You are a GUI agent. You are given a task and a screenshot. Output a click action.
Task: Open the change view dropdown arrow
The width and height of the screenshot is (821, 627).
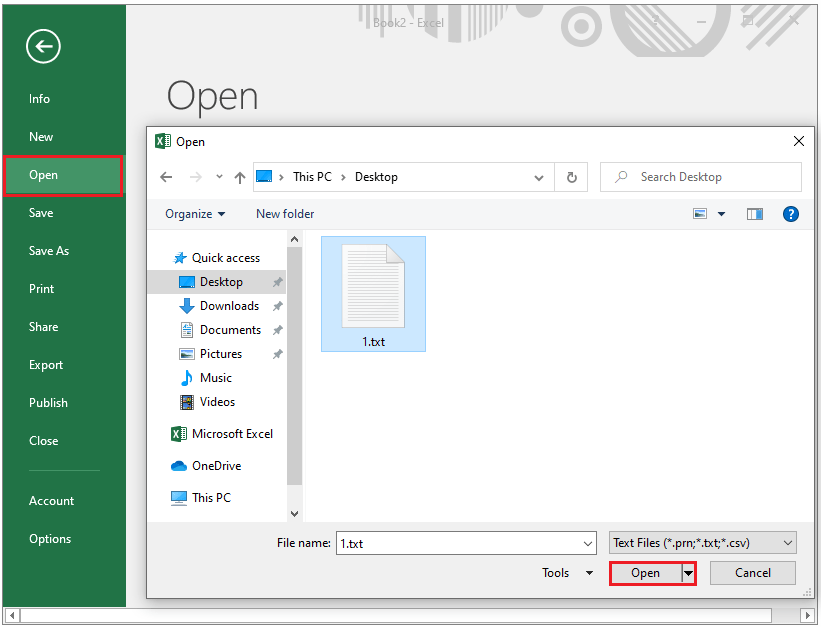[x=722, y=214]
